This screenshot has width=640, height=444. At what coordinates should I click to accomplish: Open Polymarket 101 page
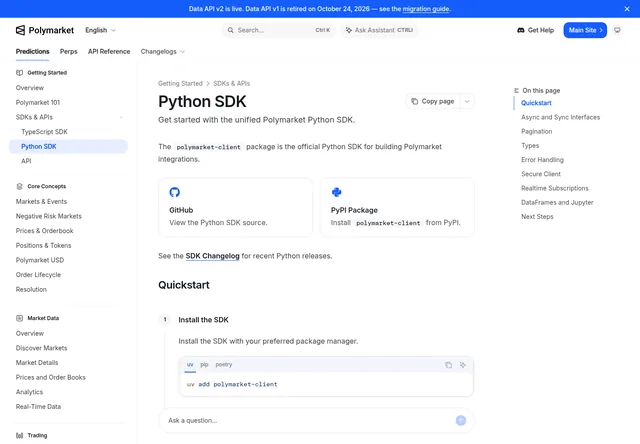click(38, 102)
